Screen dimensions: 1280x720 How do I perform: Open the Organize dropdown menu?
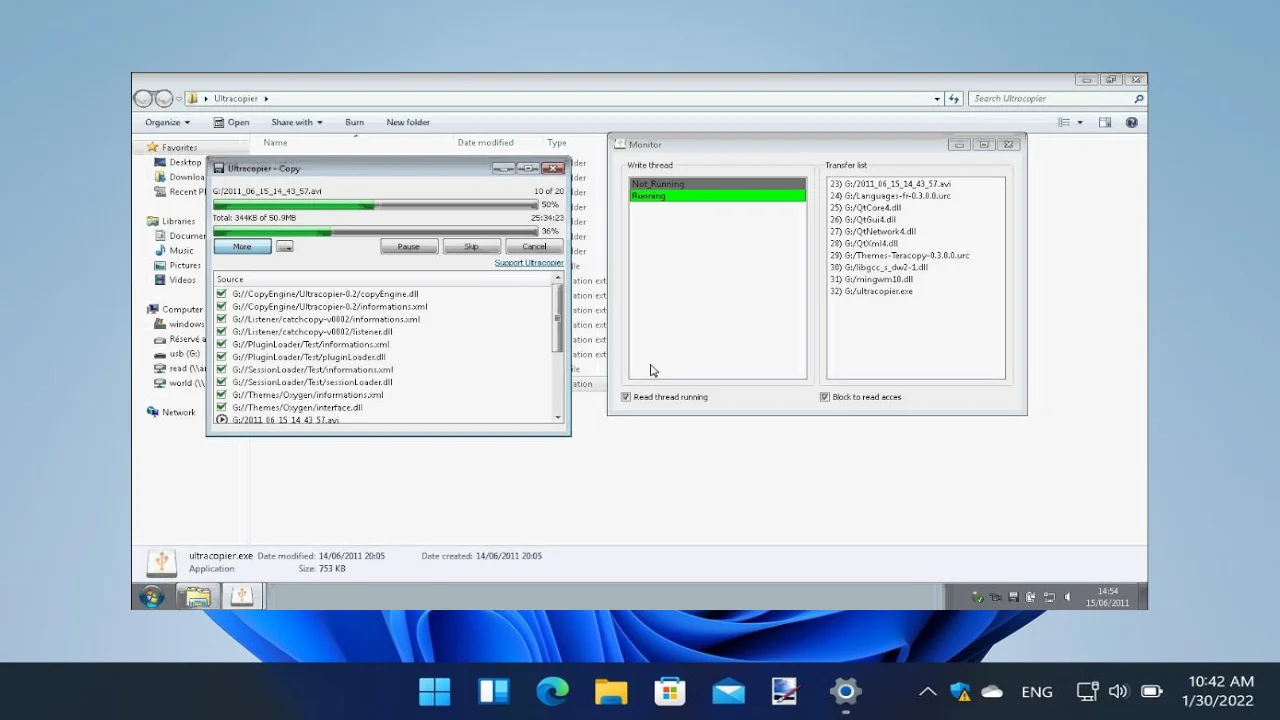pos(167,122)
